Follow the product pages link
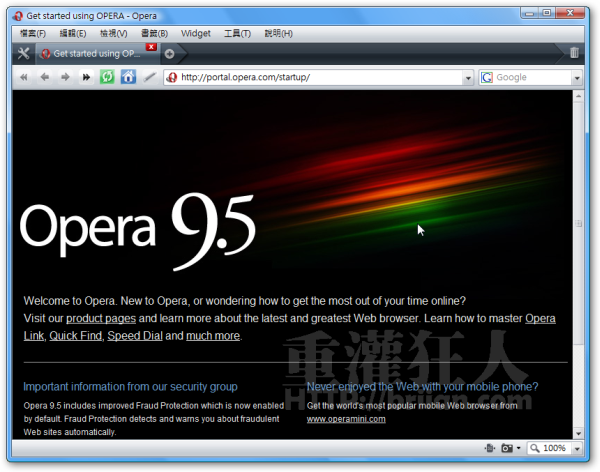 click(101, 318)
